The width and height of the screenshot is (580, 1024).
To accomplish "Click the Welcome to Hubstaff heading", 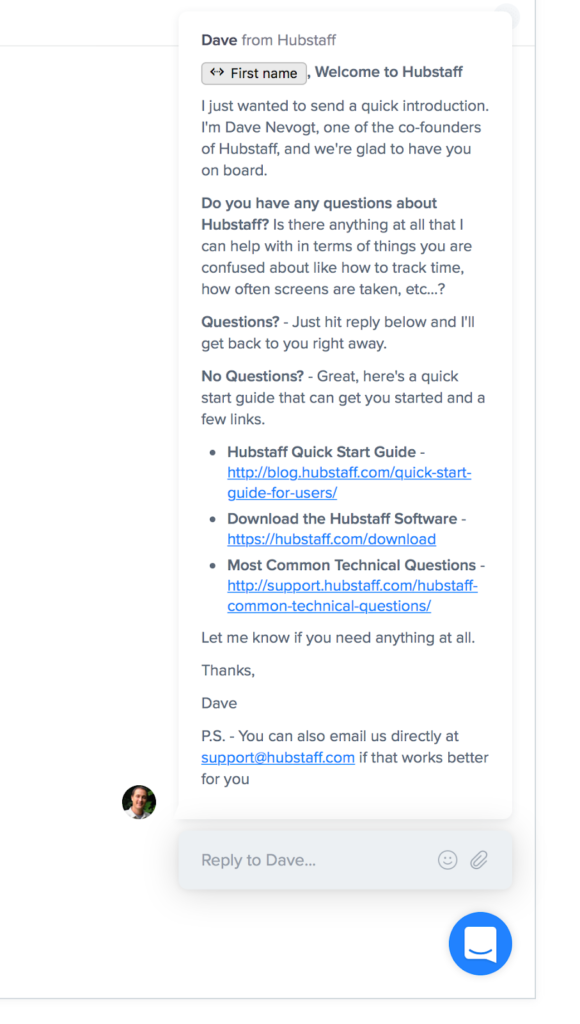I will pyautogui.click(x=389, y=72).
